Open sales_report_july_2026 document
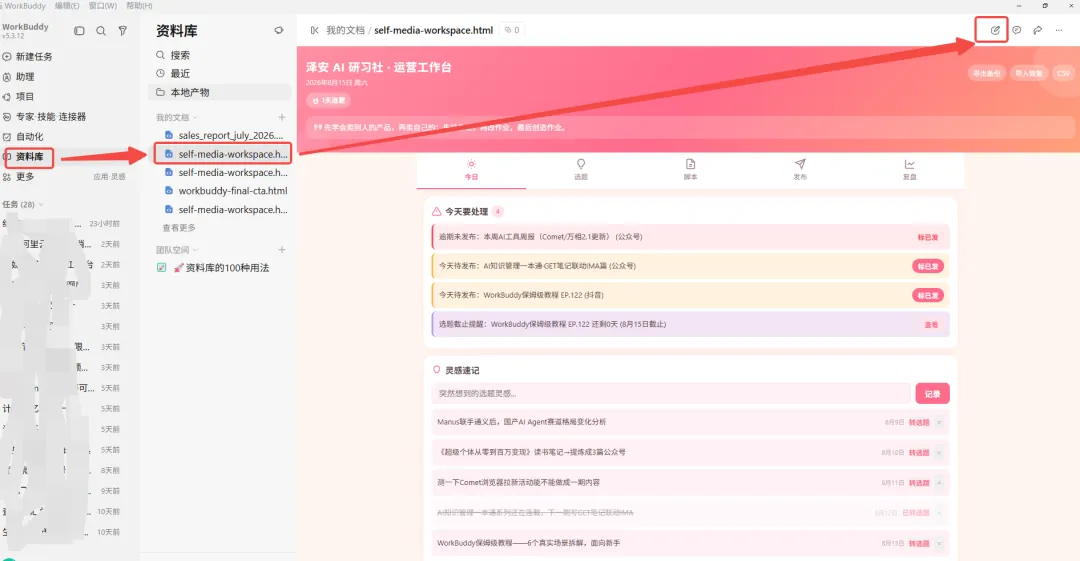Image resolution: width=1080 pixels, height=561 pixels. click(x=231, y=135)
